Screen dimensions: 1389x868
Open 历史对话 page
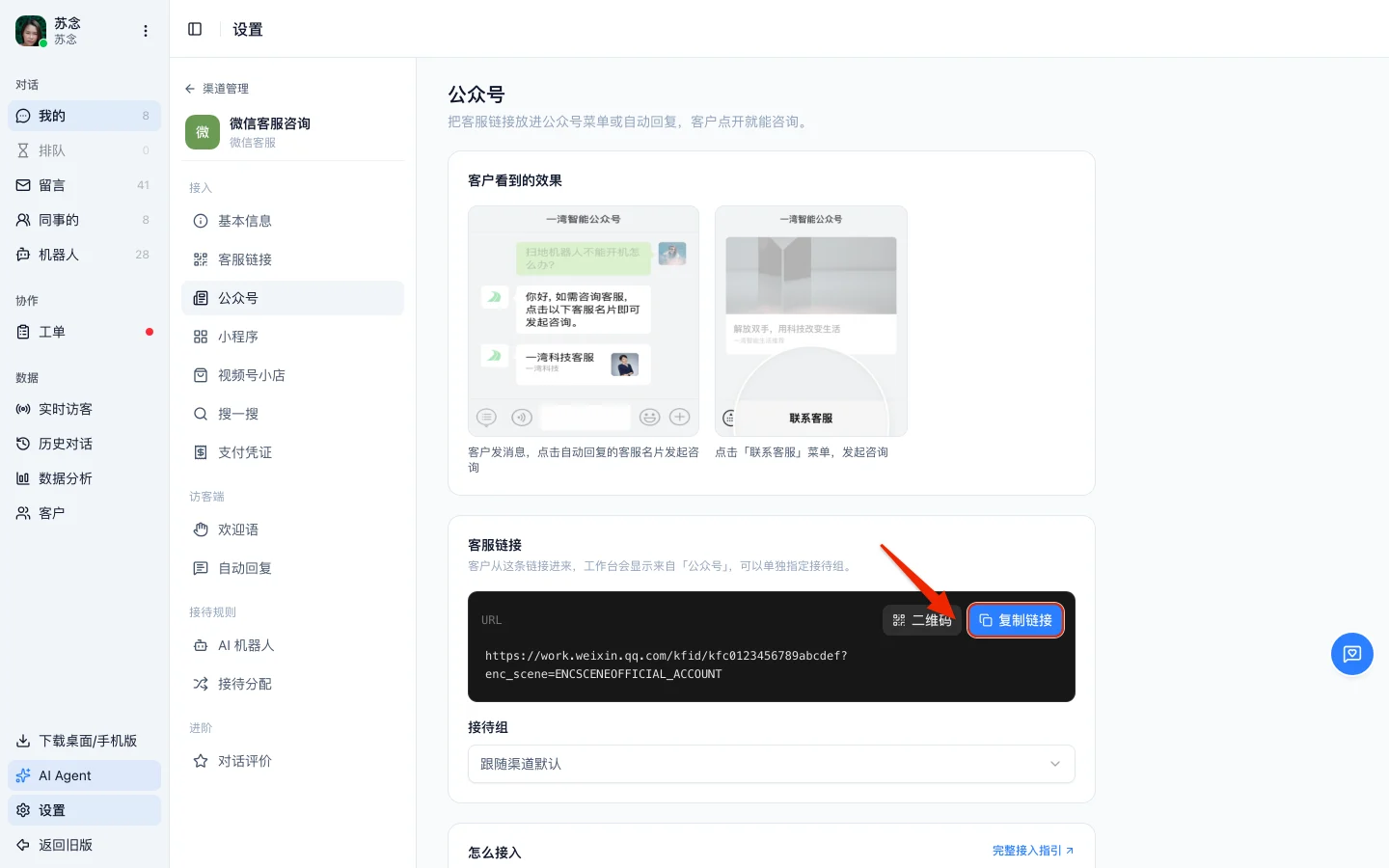(x=85, y=444)
